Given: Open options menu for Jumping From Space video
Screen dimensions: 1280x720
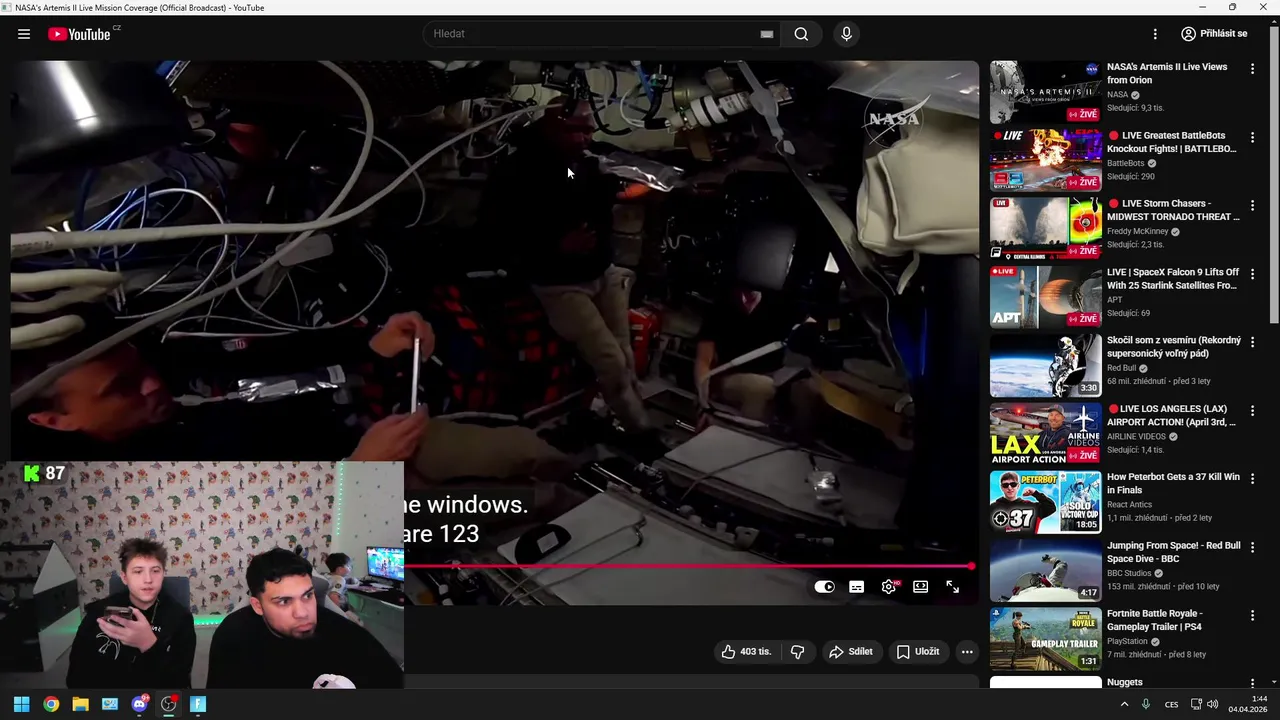Looking at the screenshot, I should (x=1252, y=547).
